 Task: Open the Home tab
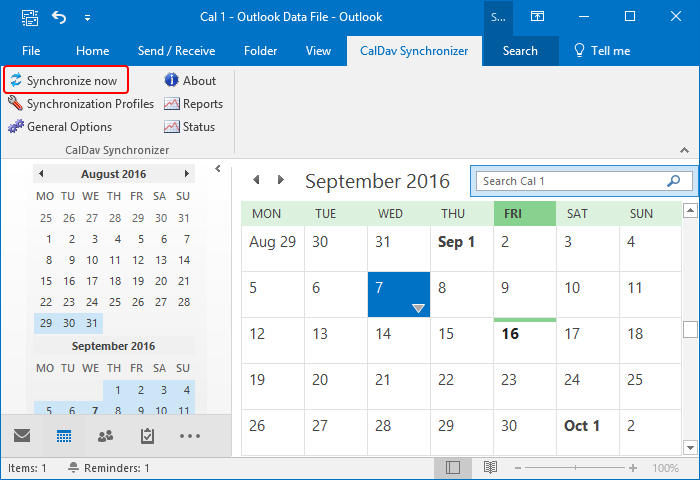[x=92, y=51]
